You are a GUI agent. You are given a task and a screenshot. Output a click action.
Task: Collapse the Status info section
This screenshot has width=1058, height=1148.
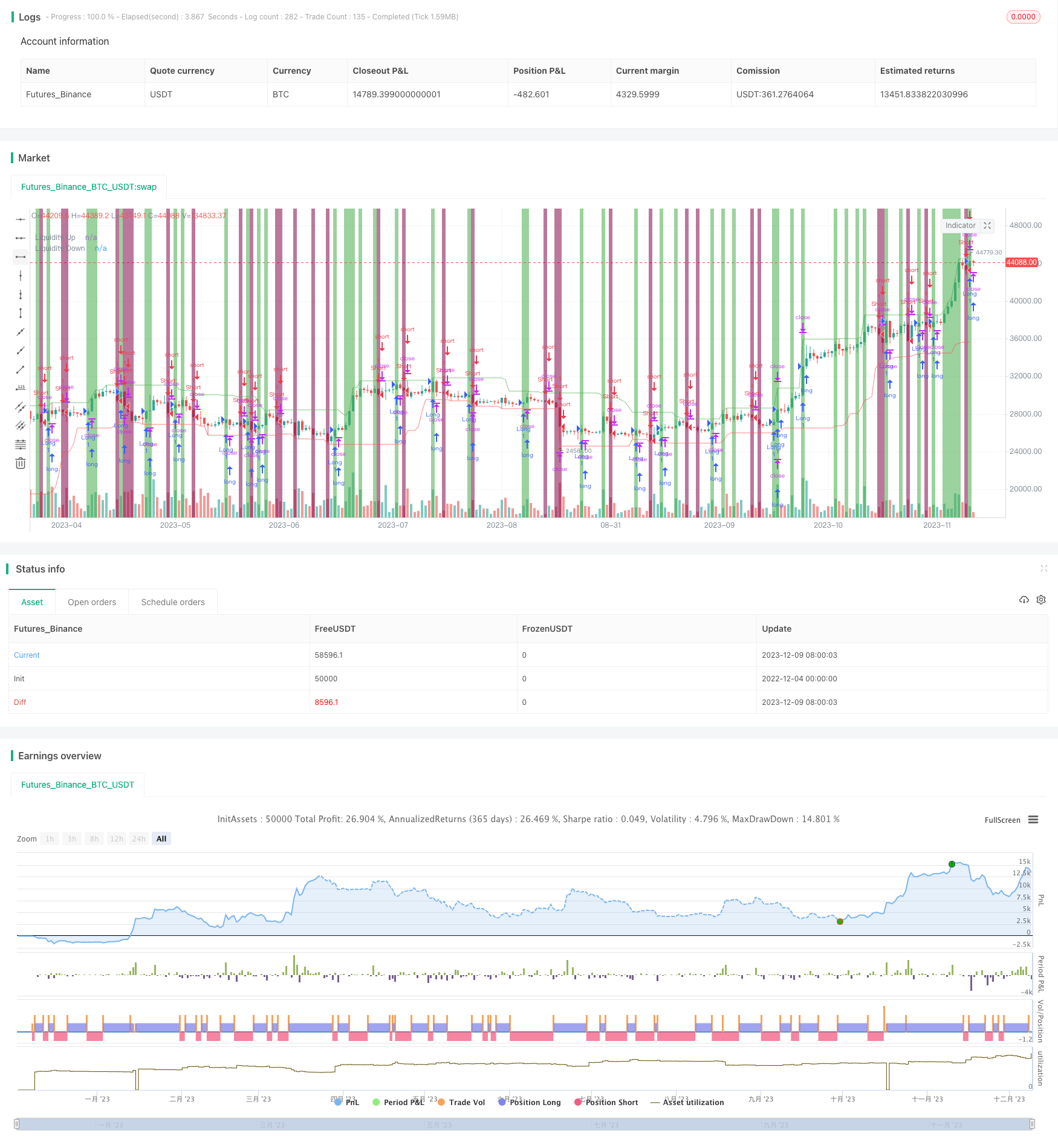point(1043,568)
